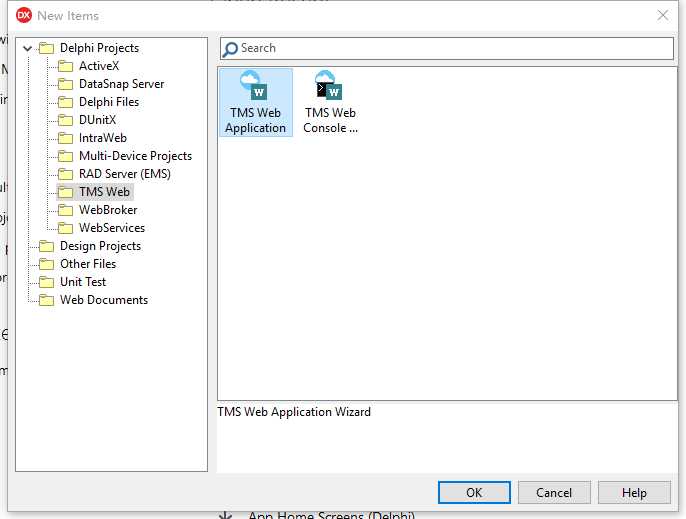The width and height of the screenshot is (686, 519).
Task: Click the IntraWeb folder icon
Action: pyautogui.click(x=66, y=138)
